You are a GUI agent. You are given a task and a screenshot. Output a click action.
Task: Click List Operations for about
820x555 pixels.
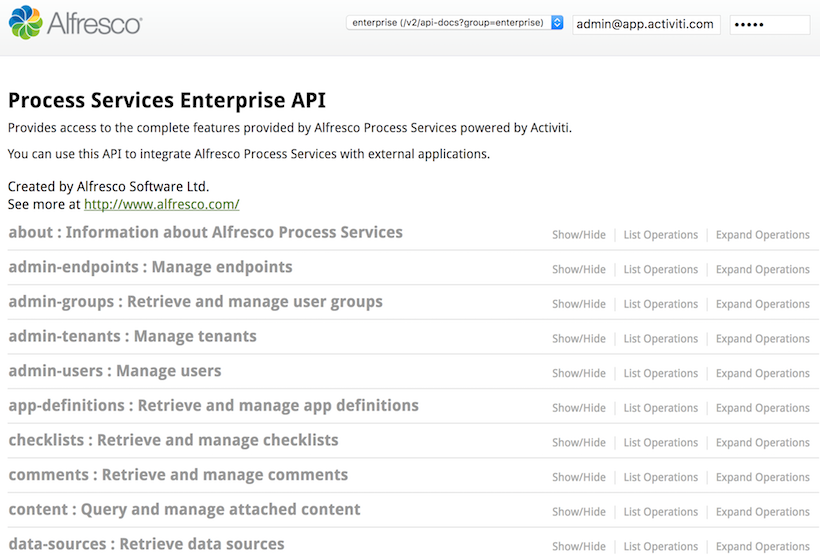660,235
